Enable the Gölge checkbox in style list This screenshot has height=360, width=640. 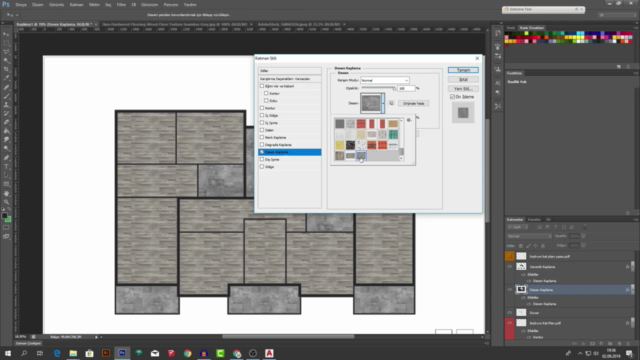(x=262, y=167)
